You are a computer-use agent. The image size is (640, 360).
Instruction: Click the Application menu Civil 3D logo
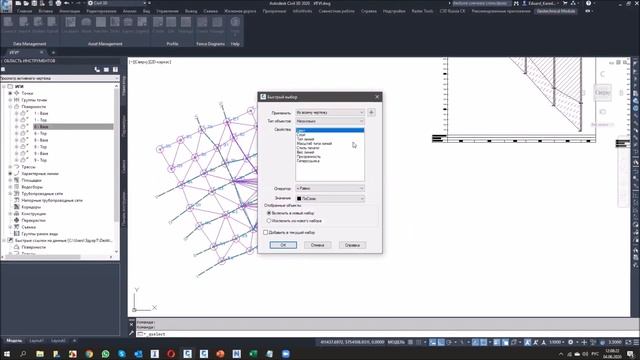tap(6, 6)
